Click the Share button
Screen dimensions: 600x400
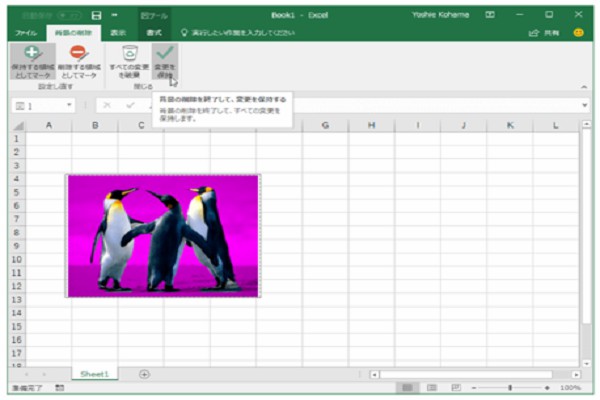[544, 33]
